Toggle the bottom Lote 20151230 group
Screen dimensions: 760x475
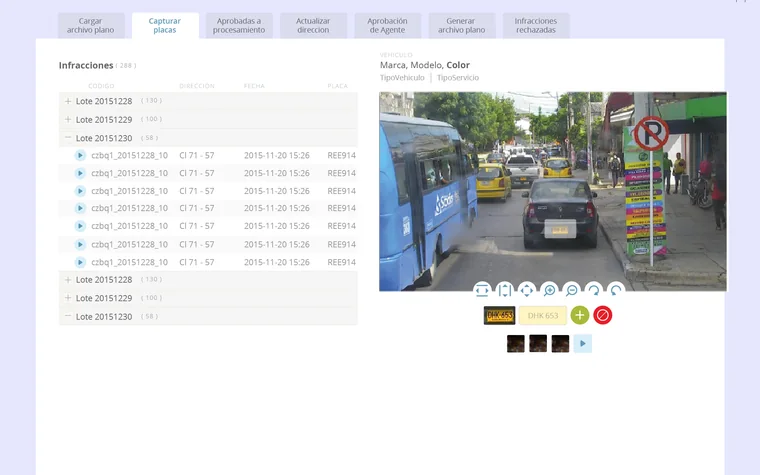tap(68, 316)
